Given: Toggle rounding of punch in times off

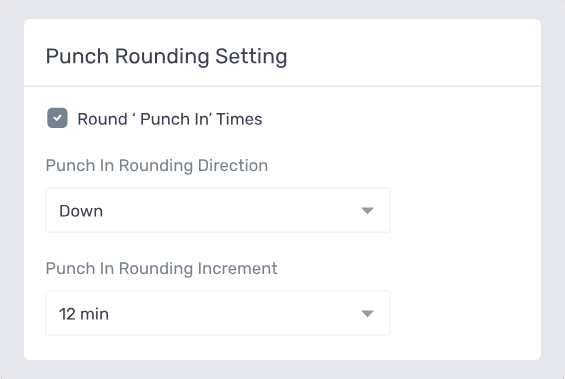Looking at the screenshot, I should pos(57,118).
